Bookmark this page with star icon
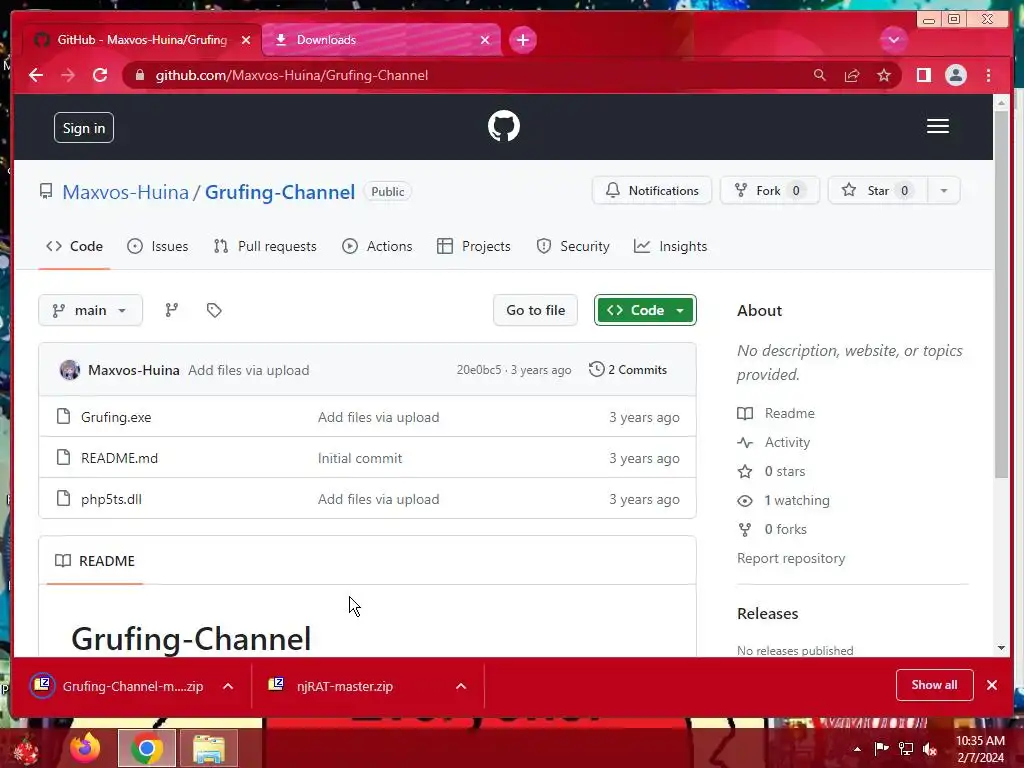 [884, 75]
